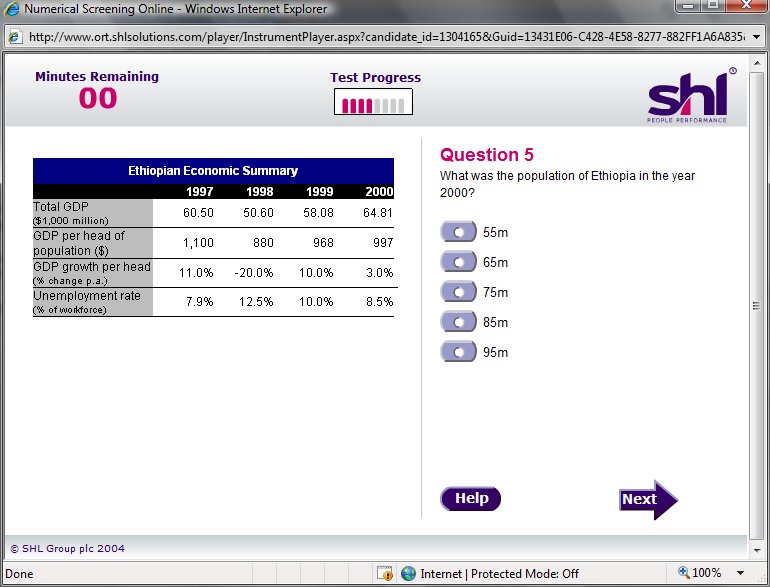Click the 1998 GDP per head value 880
770x587 pixels.
(263, 243)
